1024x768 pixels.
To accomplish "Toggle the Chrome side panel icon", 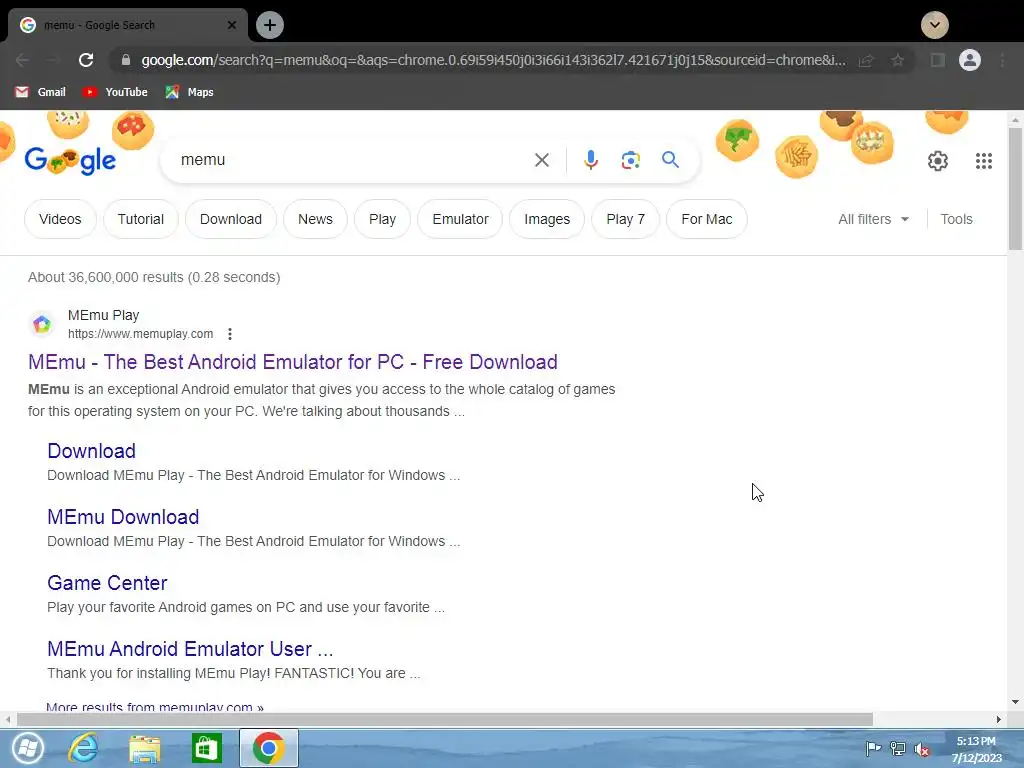I will point(938,60).
